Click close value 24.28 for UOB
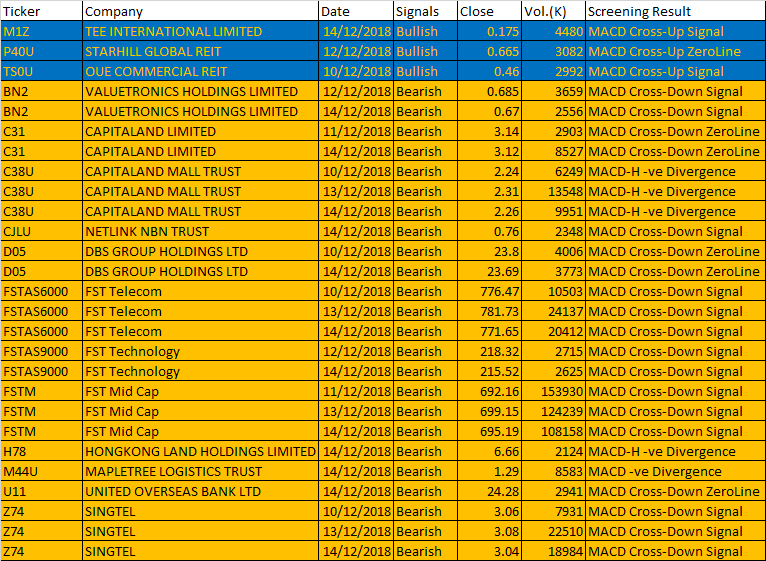The image size is (766, 561). pos(489,492)
